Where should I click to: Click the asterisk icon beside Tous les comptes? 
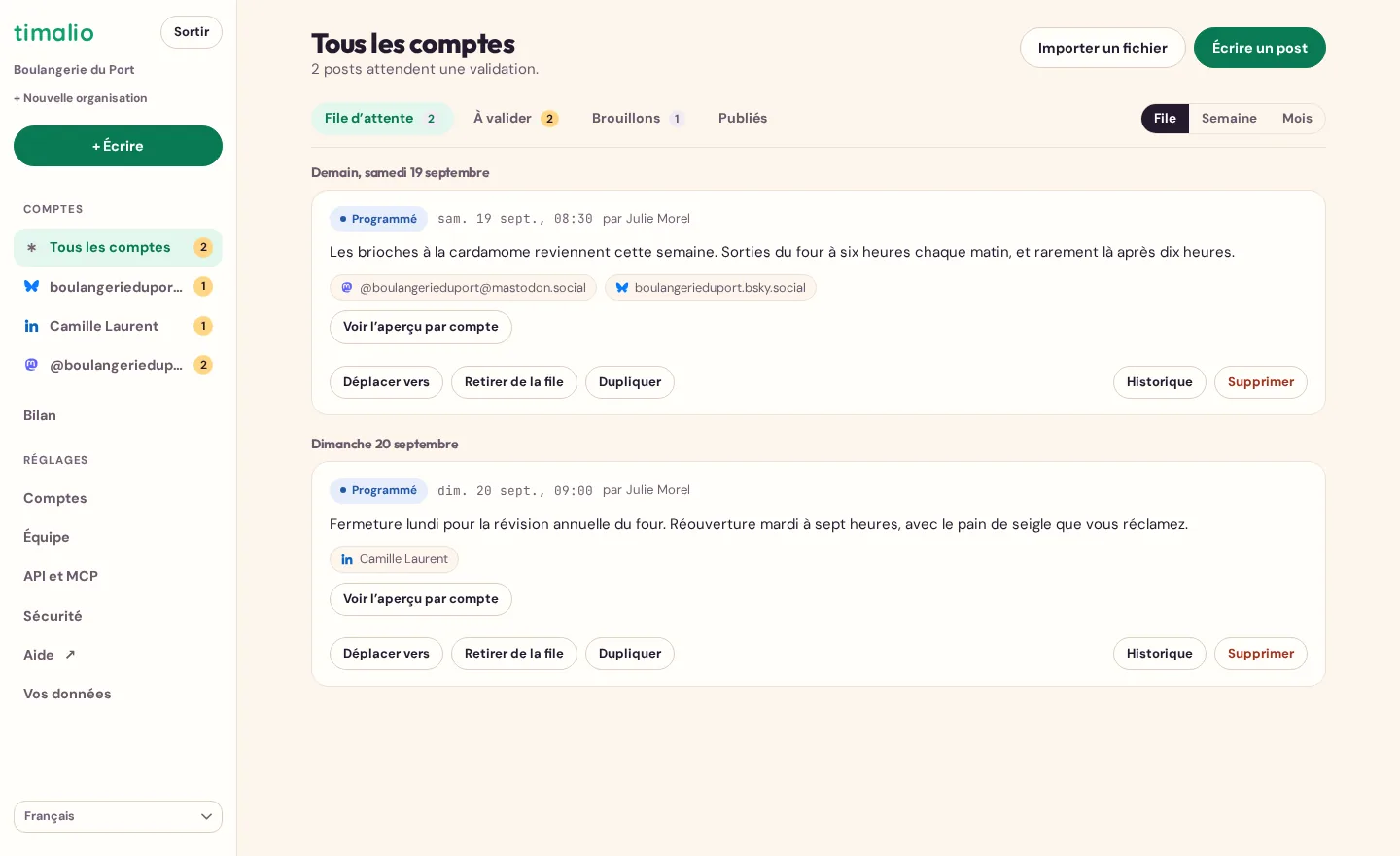(x=31, y=248)
